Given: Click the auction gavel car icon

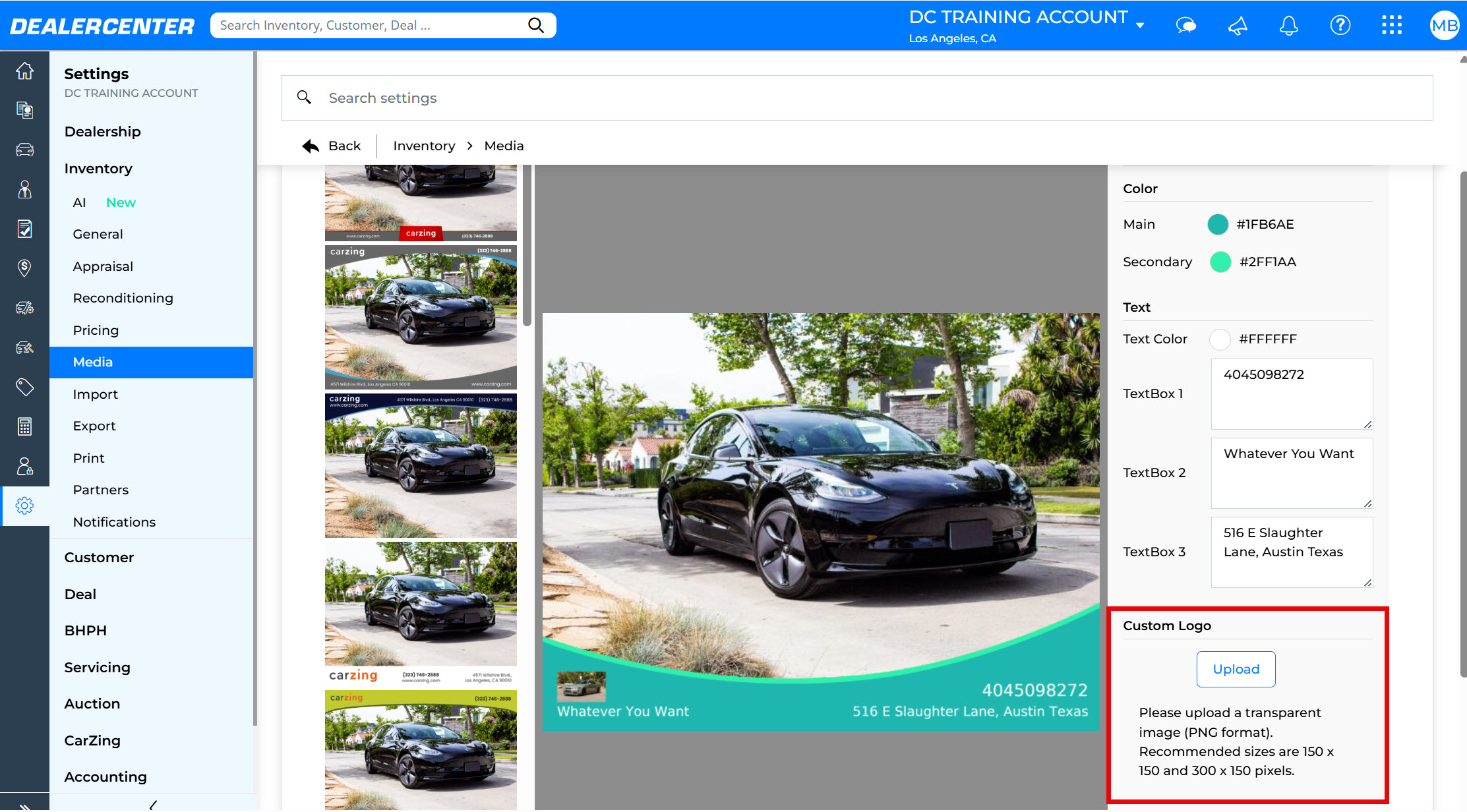Looking at the screenshot, I should (25, 347).
